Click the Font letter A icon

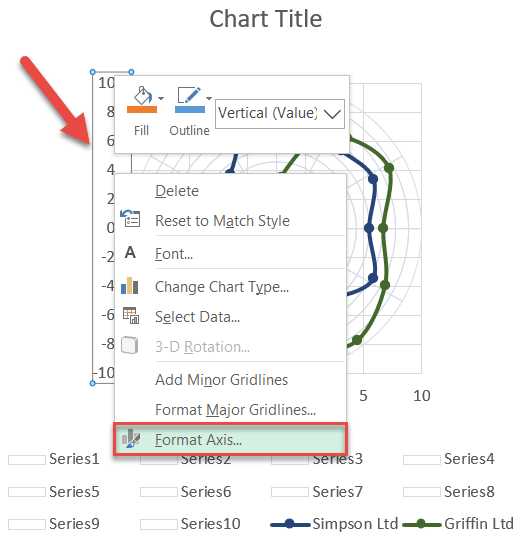[130, 253]
